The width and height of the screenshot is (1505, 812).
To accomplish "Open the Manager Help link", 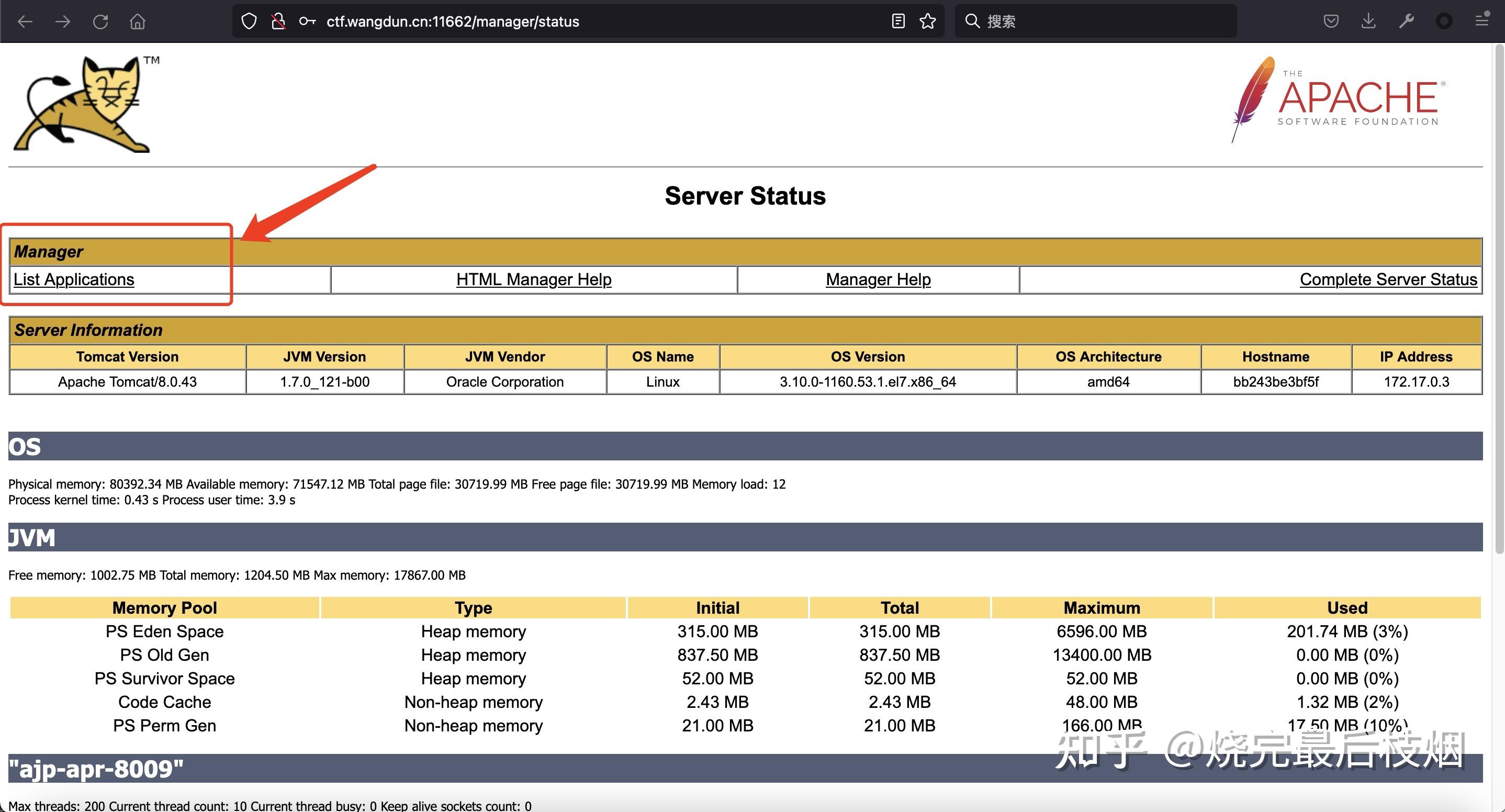I will [x=878, y=279].
